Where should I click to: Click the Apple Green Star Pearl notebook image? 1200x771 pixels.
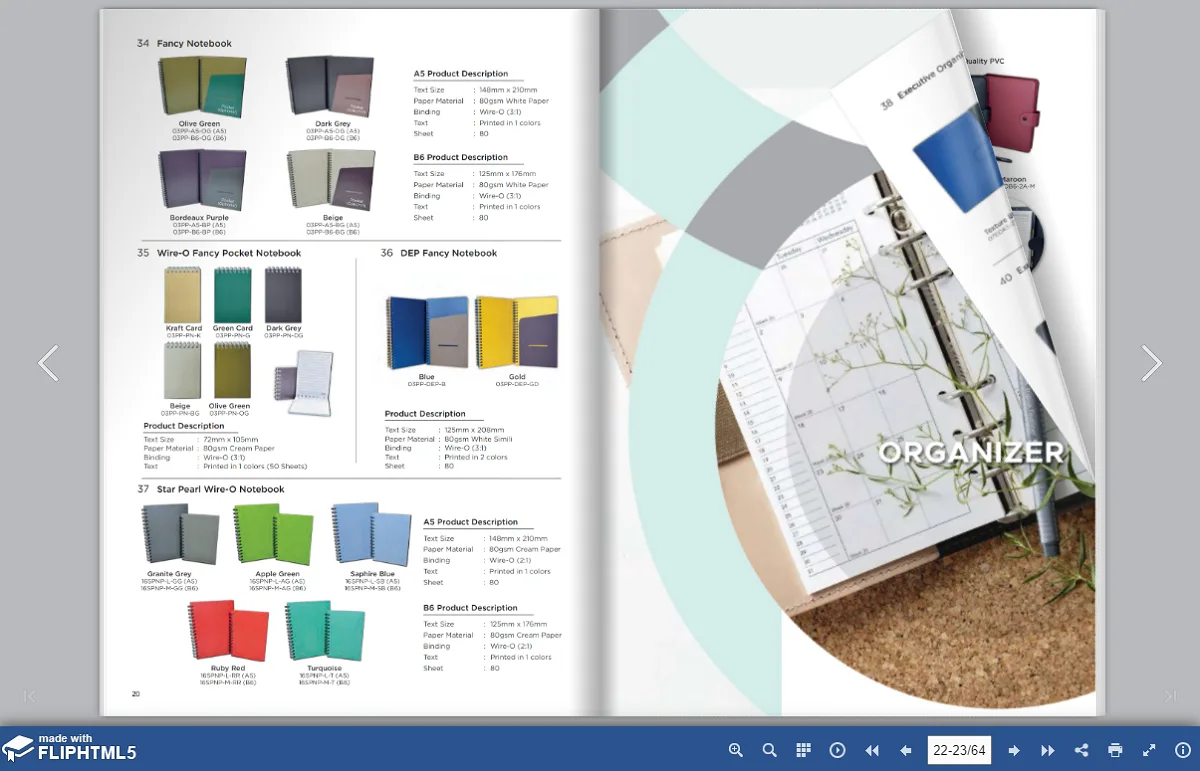273,535
